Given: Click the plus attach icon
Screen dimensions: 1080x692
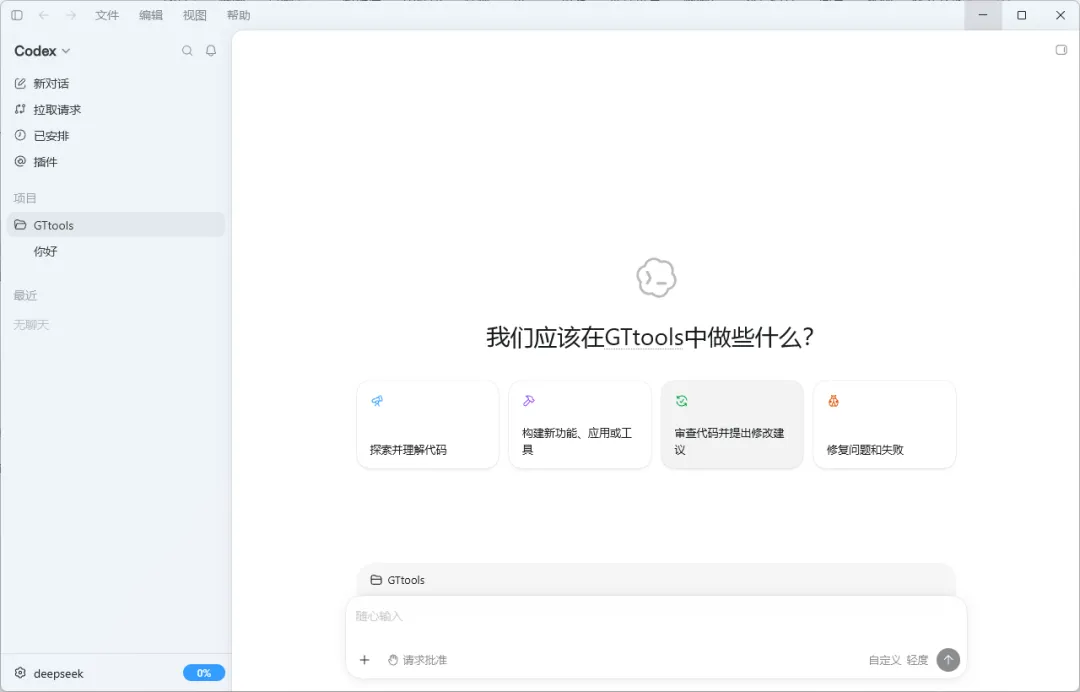Looking at the screenshot, I should tap(364, 660).
